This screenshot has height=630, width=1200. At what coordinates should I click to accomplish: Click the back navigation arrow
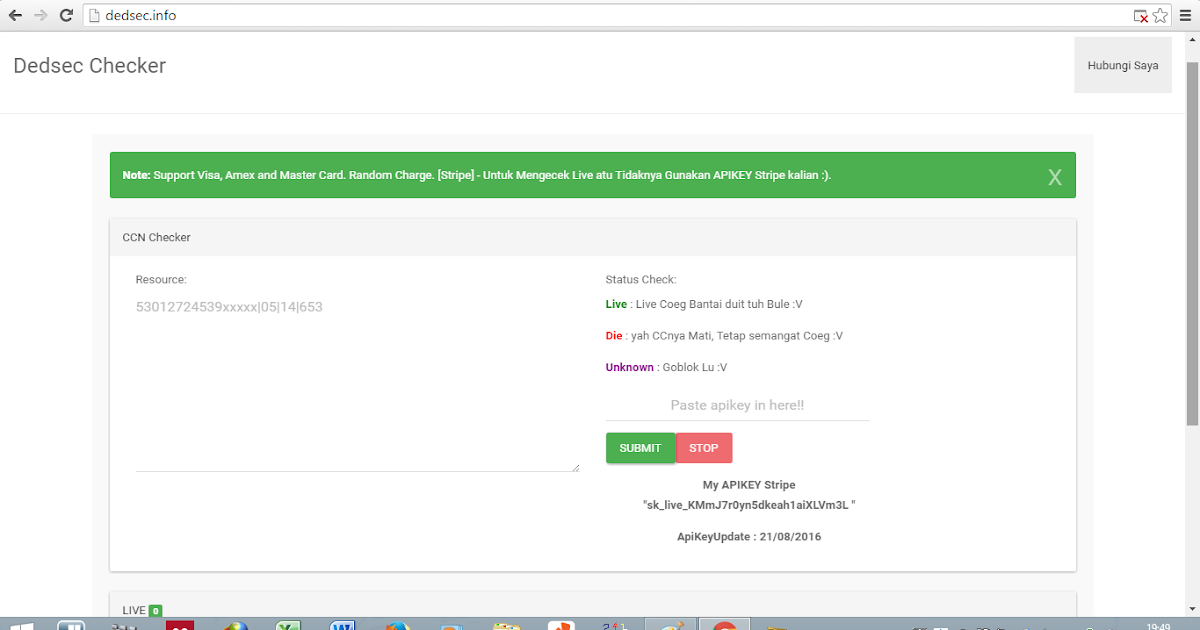[14, 15]
